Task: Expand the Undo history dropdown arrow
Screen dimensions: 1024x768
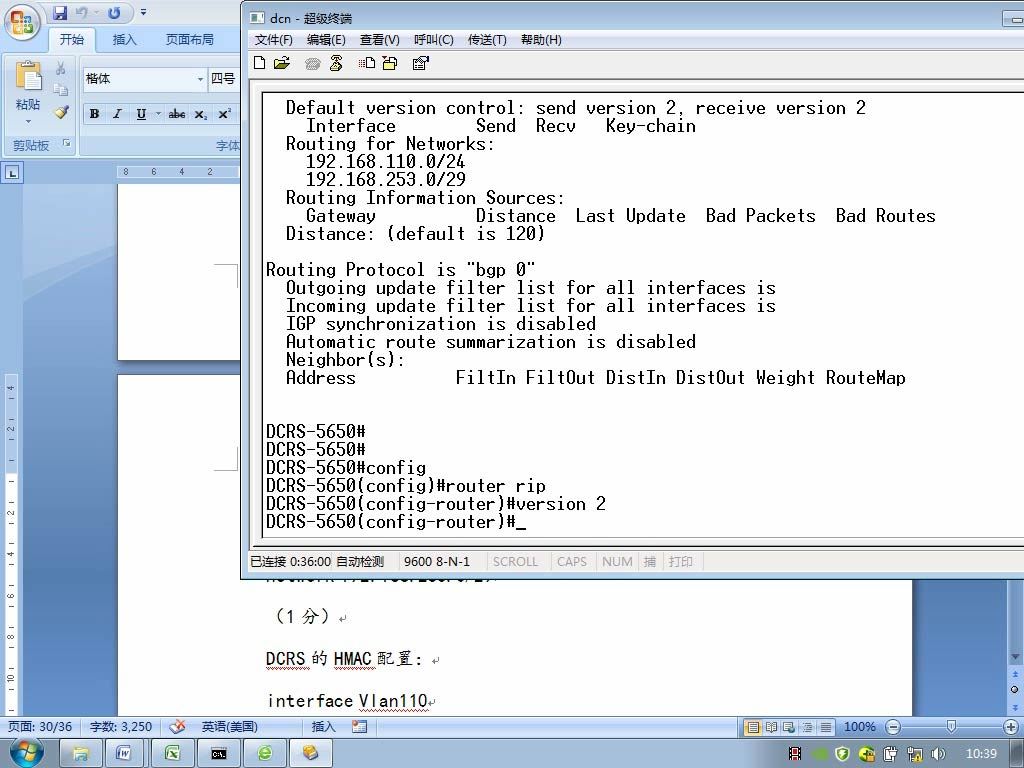Action: click(x=96, y=12)
